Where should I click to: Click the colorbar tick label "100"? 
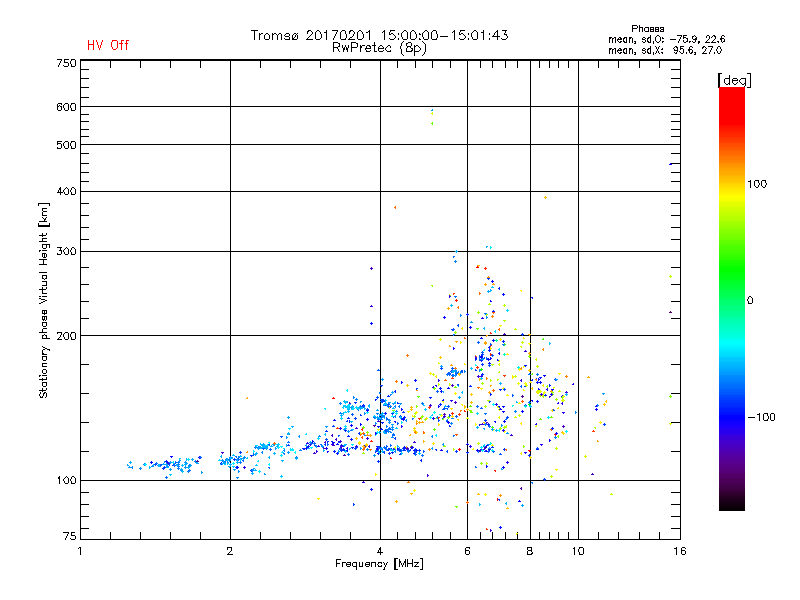point(757,184)
